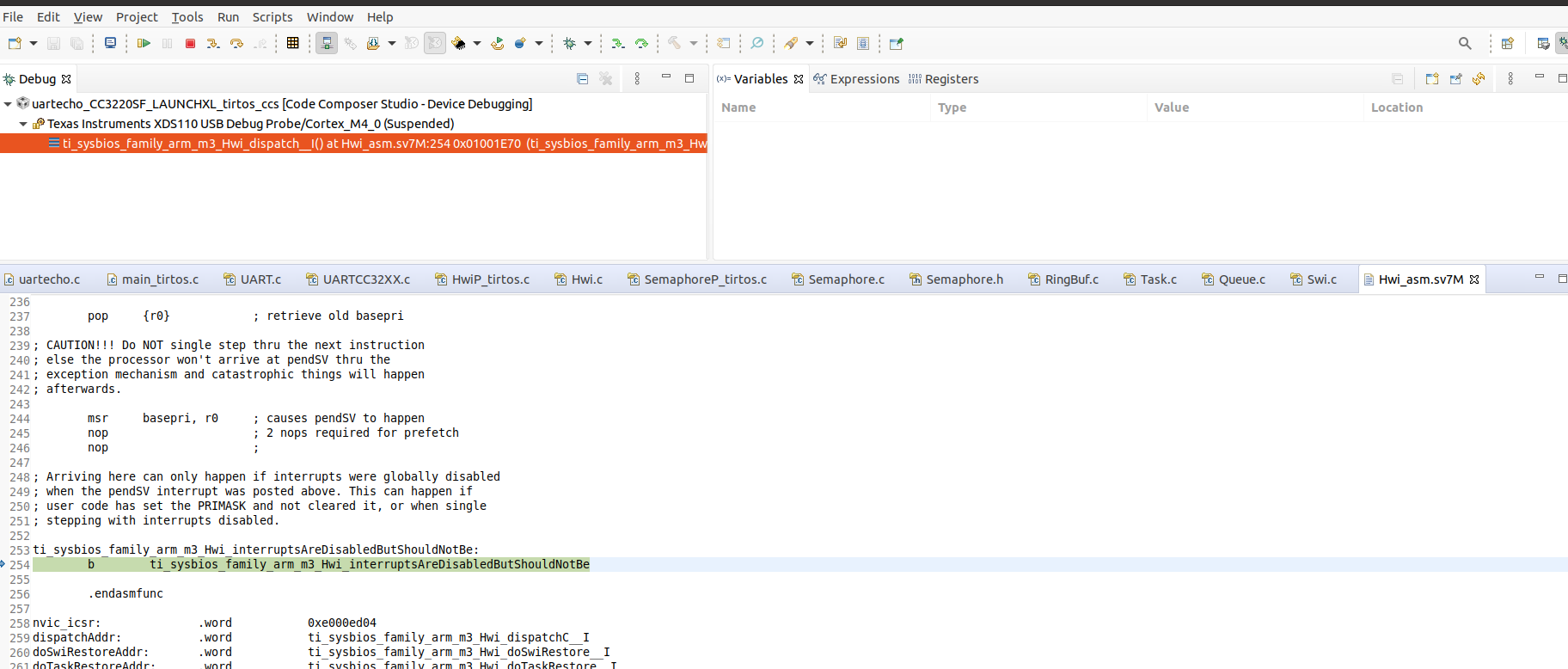Image resolution: width=1568 pixels, height=669 pixels.
Task: Click the Value column header in Variables
Action: coord(1172,107)
